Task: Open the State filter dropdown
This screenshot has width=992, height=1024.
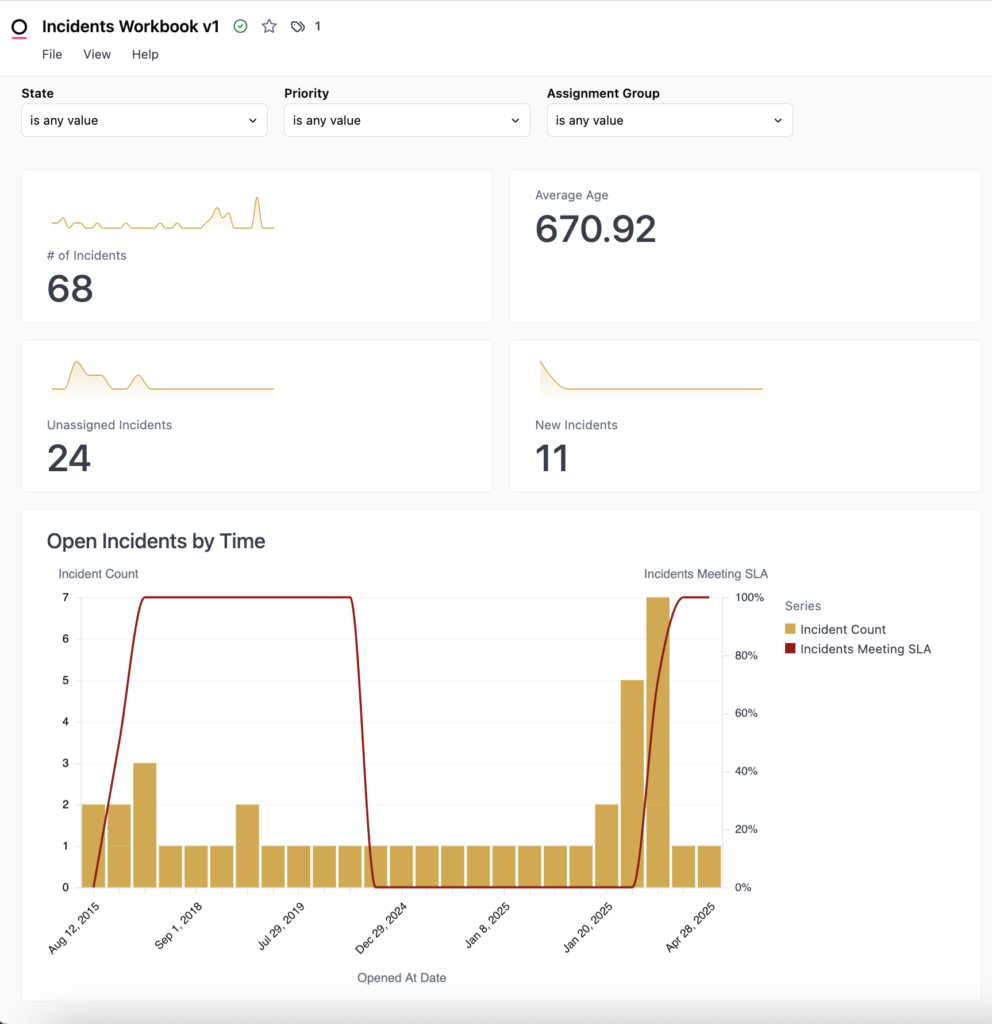Action: (x=143, y=120)
